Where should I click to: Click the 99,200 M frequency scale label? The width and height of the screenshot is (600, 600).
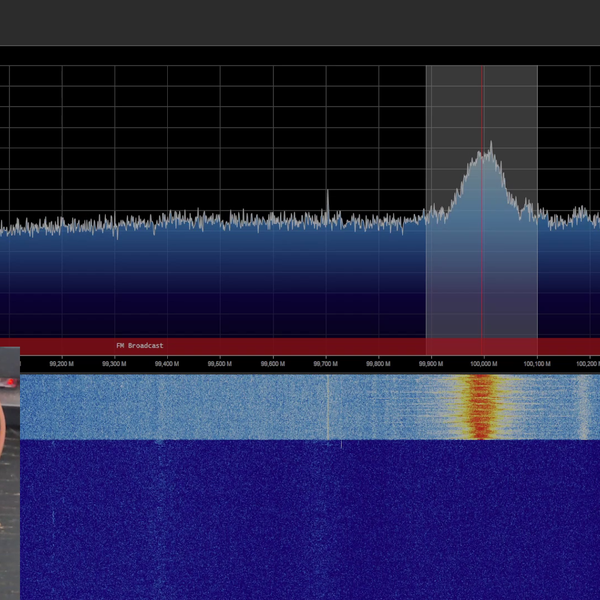[62, 365]
